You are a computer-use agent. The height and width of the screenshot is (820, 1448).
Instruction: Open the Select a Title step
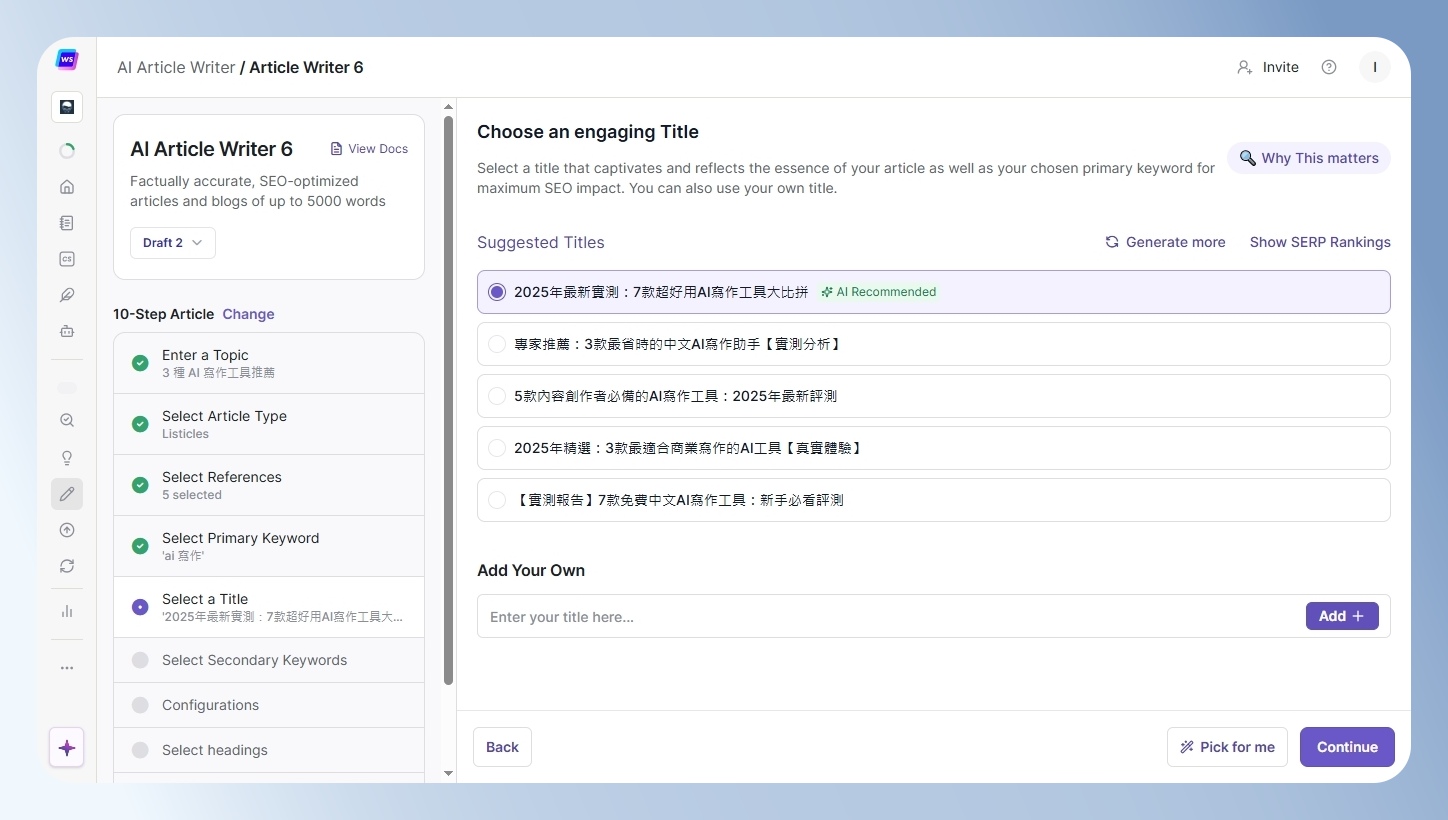click(269, 607)
